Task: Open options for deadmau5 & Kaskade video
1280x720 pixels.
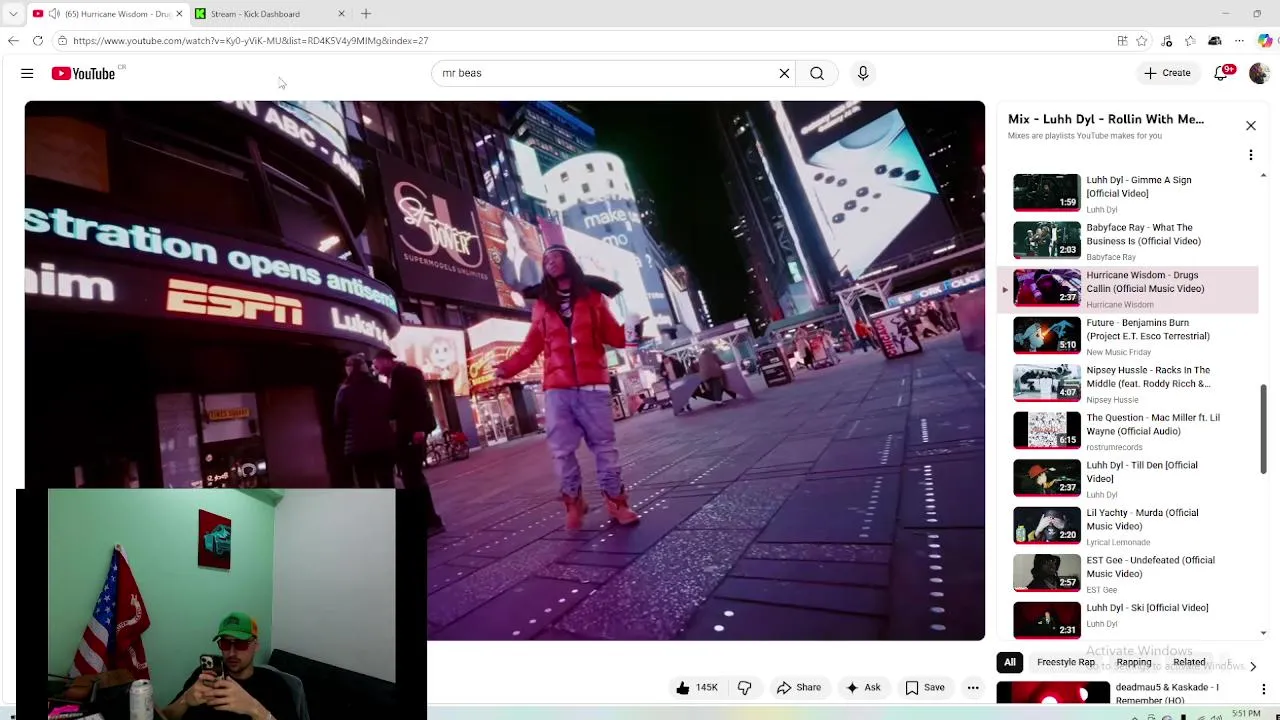Action: 1264,689
